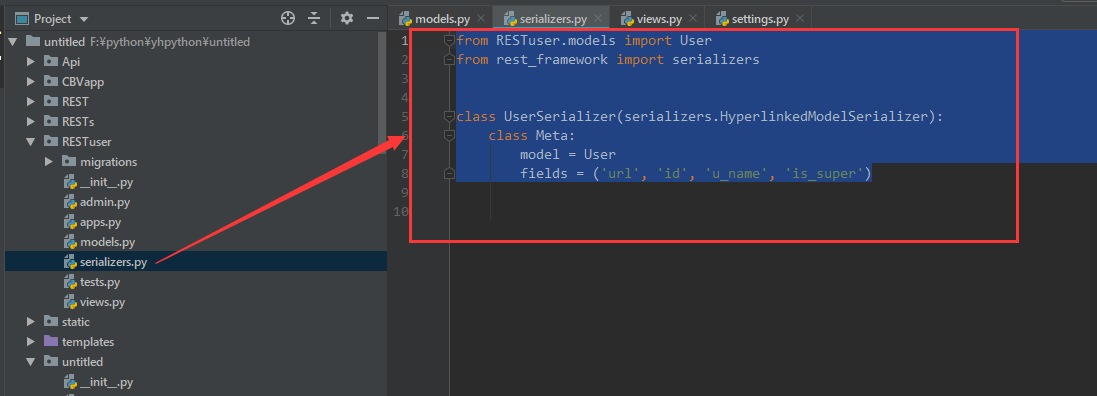Expand the CBVapp folder

click(x=30, y=82)
